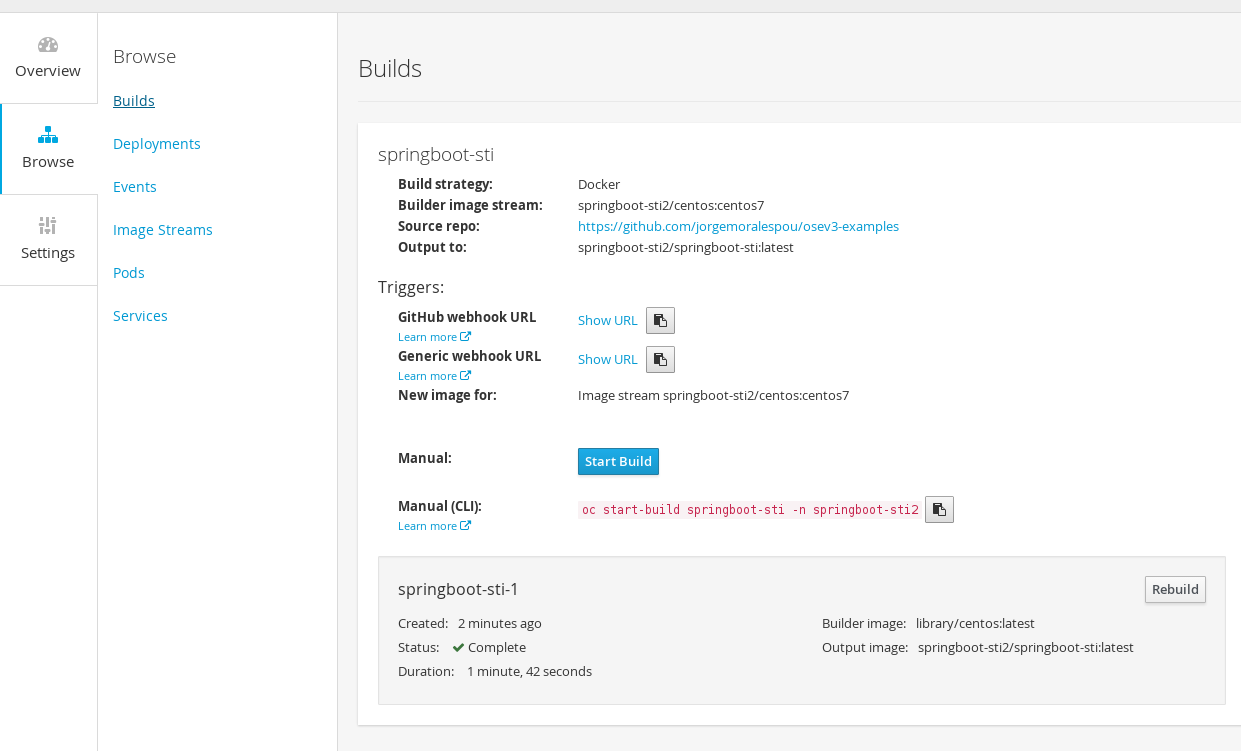Click the Rebuild button for springboot-sti-1

pos(1175,590)
